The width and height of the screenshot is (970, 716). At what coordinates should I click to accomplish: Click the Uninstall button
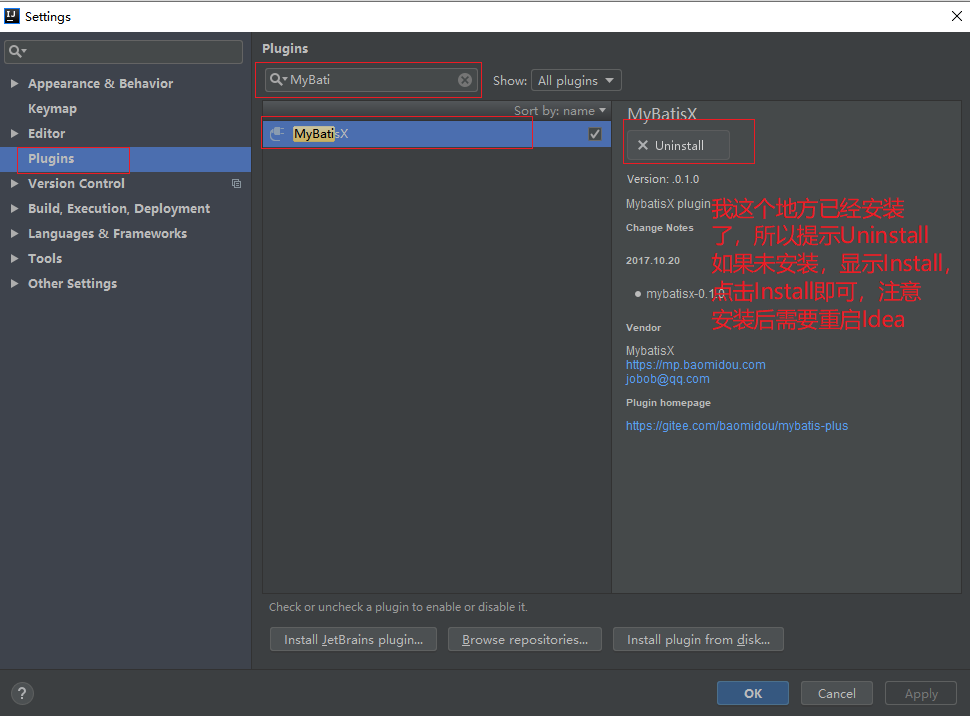click(678, 146)
